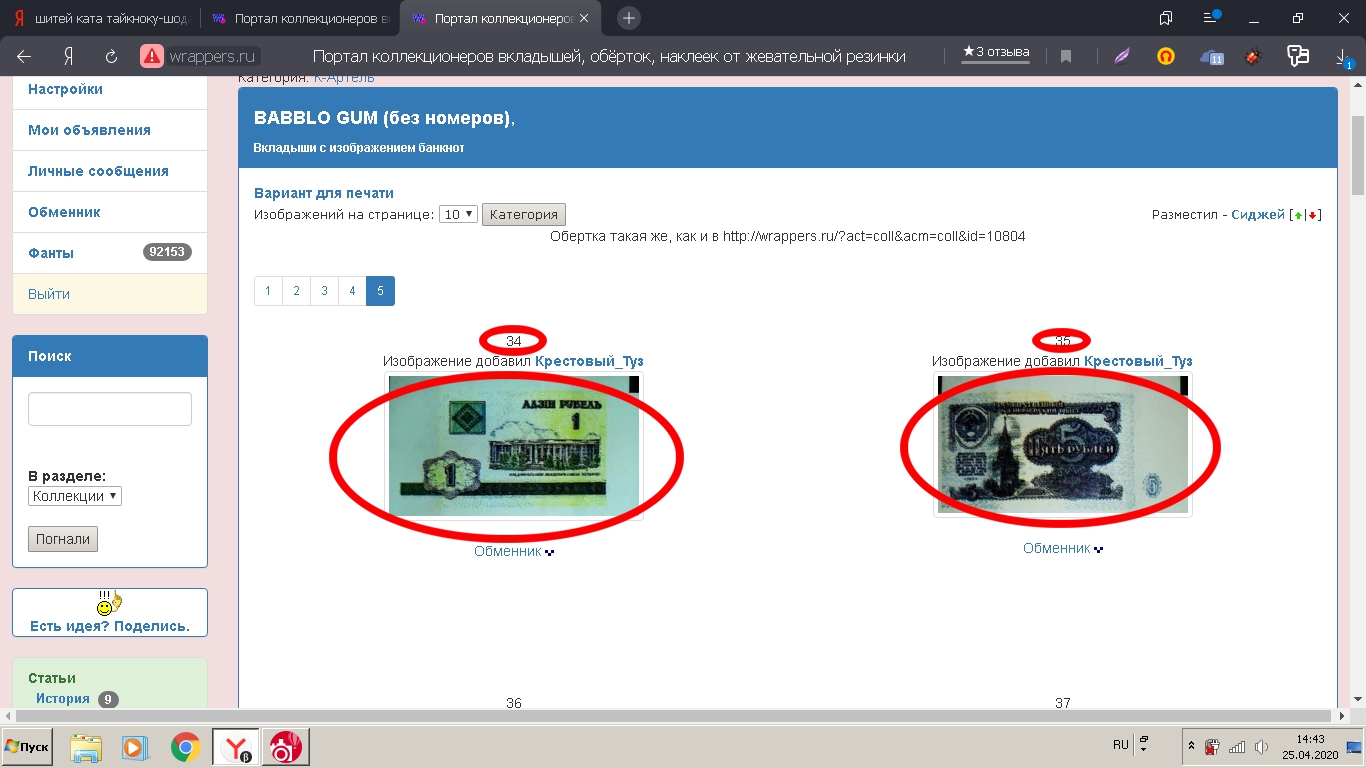The image size is (1366, 768).
Task: Go to pagination page 3
Action: (x=324, y=291)
